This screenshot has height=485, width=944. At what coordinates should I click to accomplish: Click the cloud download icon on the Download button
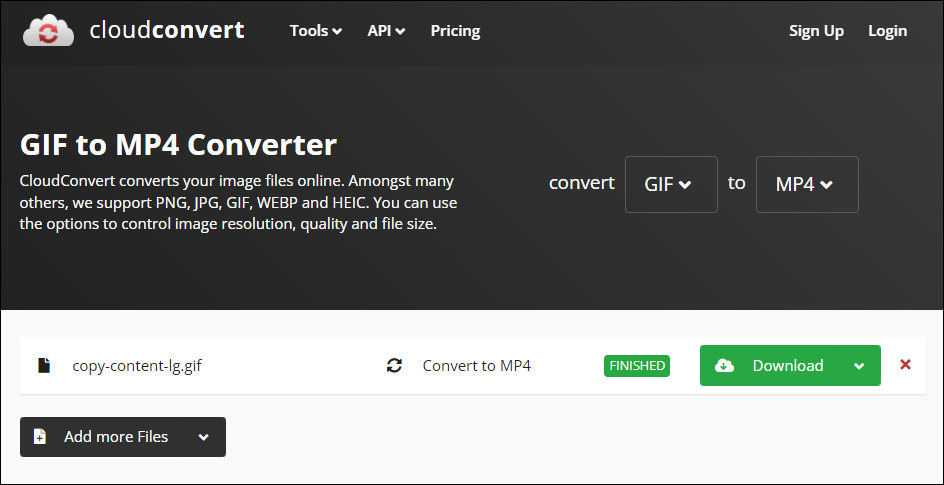(724, 365)
